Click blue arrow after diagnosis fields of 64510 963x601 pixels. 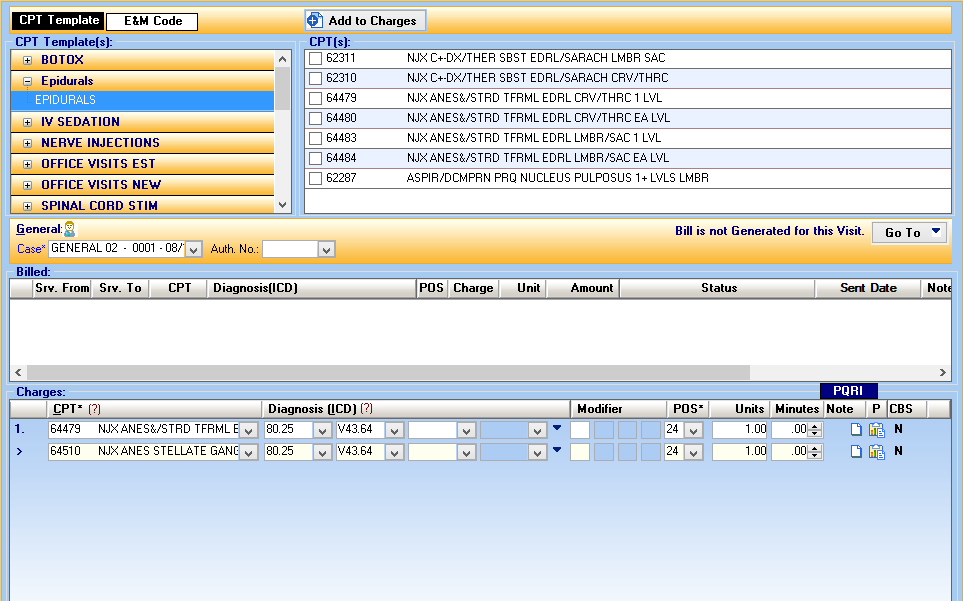click(557, 450)
